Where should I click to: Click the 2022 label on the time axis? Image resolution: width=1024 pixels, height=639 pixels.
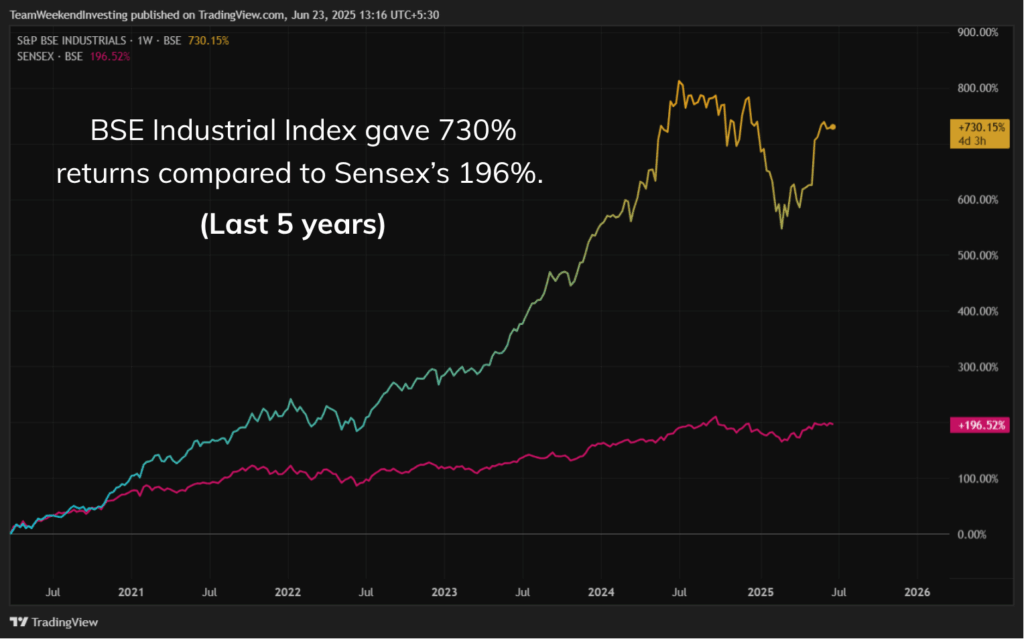287,592
